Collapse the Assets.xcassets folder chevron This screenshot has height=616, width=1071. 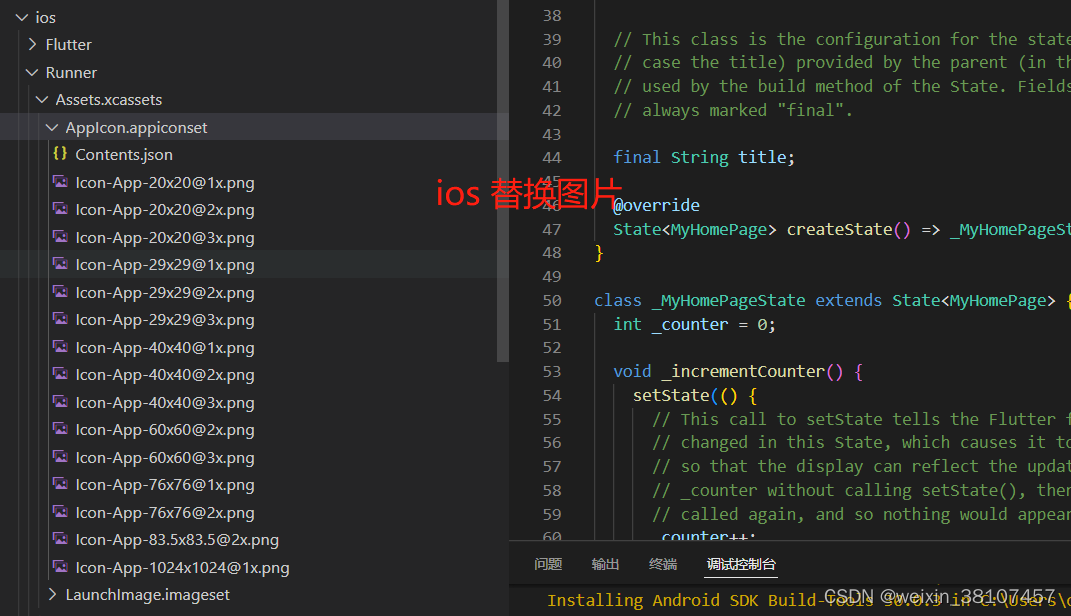coord(42,100)
